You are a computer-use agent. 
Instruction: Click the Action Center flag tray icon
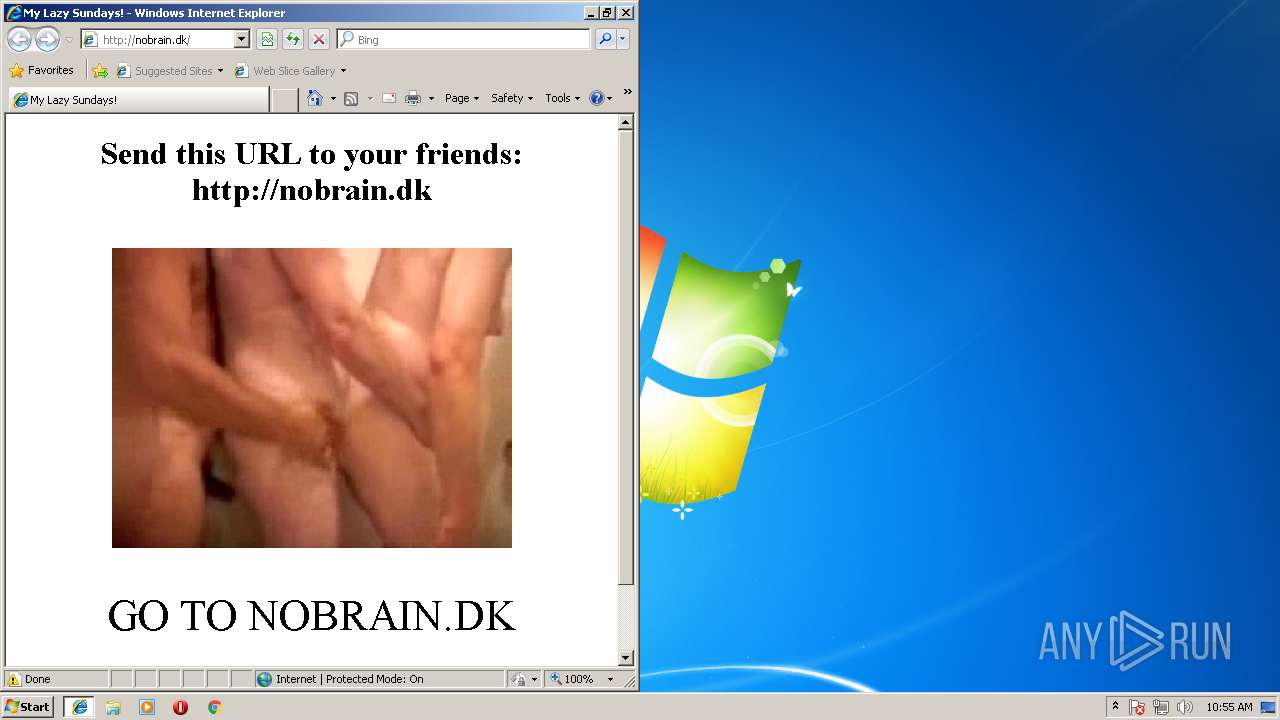1137,707
